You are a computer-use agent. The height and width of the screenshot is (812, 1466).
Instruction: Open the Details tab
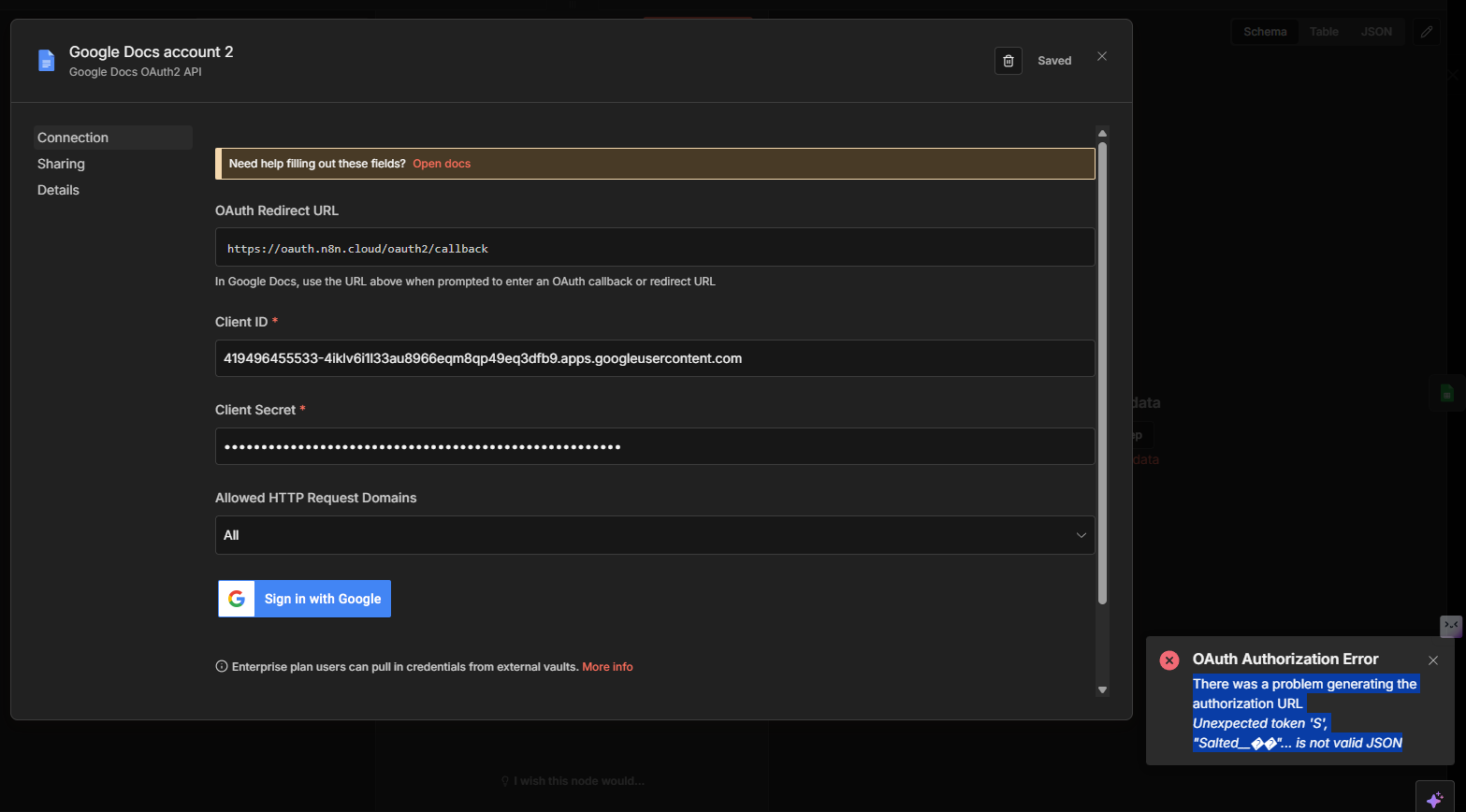coord(58,190)
